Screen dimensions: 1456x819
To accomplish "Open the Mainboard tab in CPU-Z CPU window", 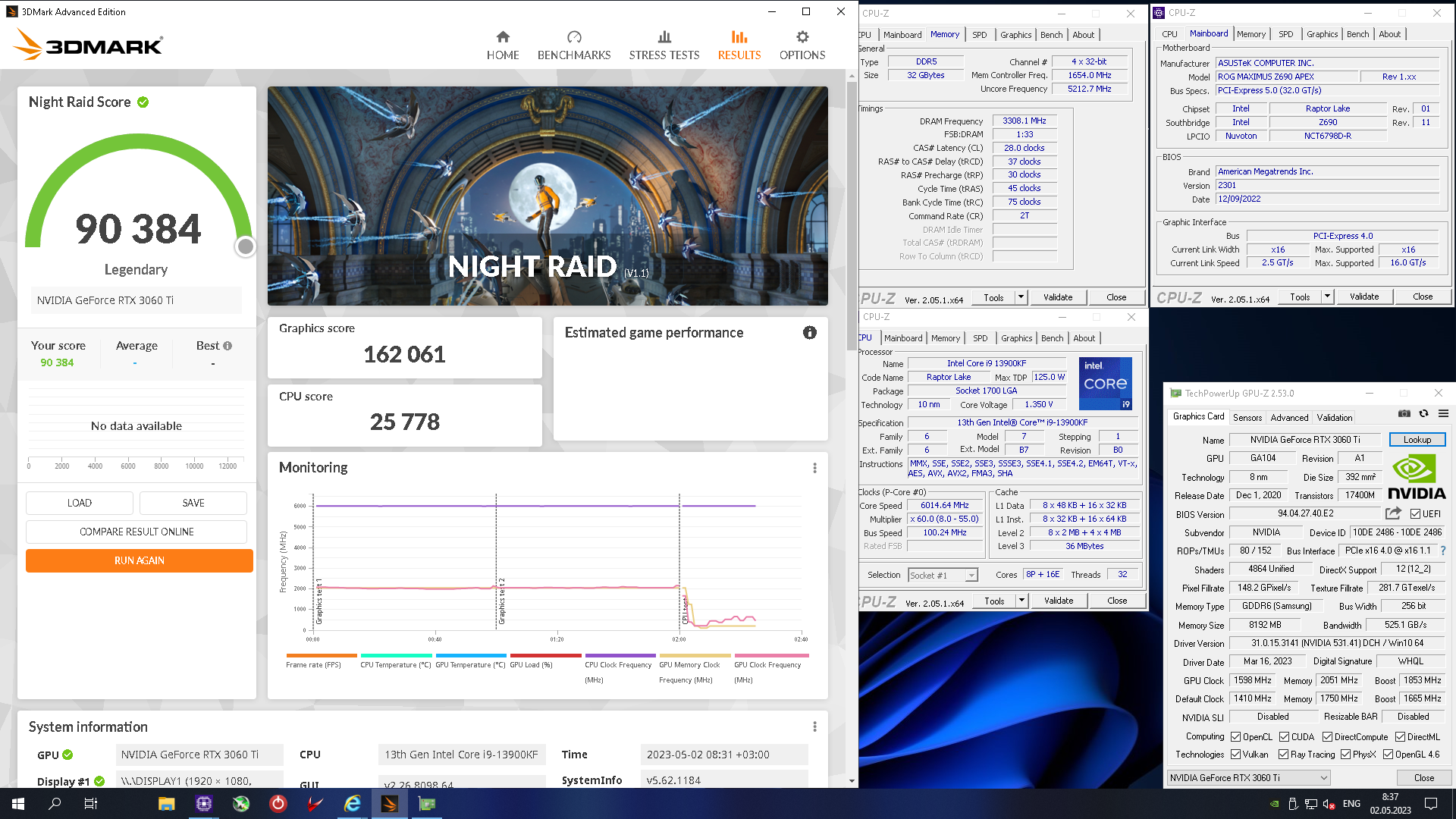I will coord(903,338).
